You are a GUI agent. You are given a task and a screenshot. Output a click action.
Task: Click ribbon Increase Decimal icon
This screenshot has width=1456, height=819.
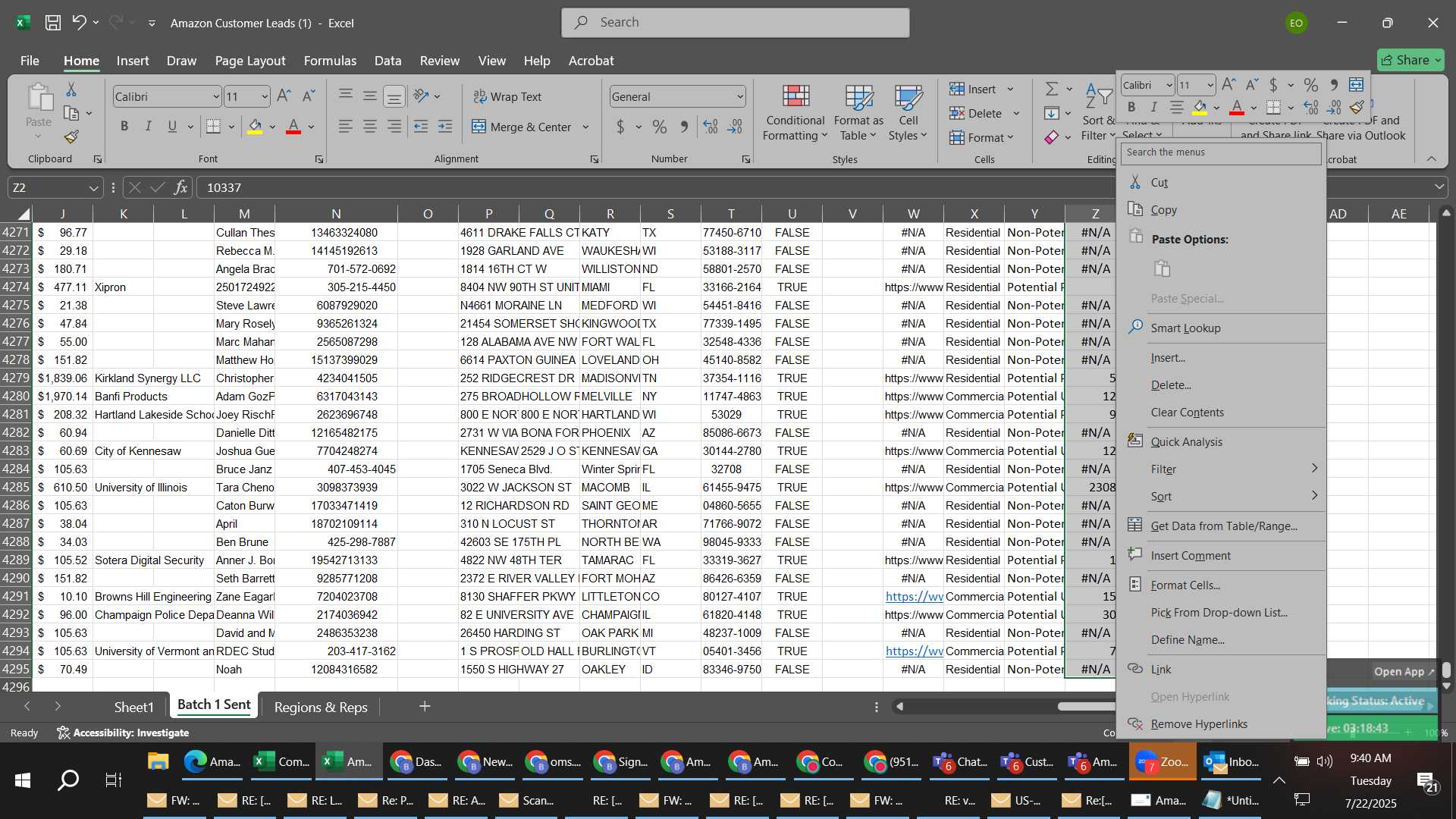click(711, 127)
